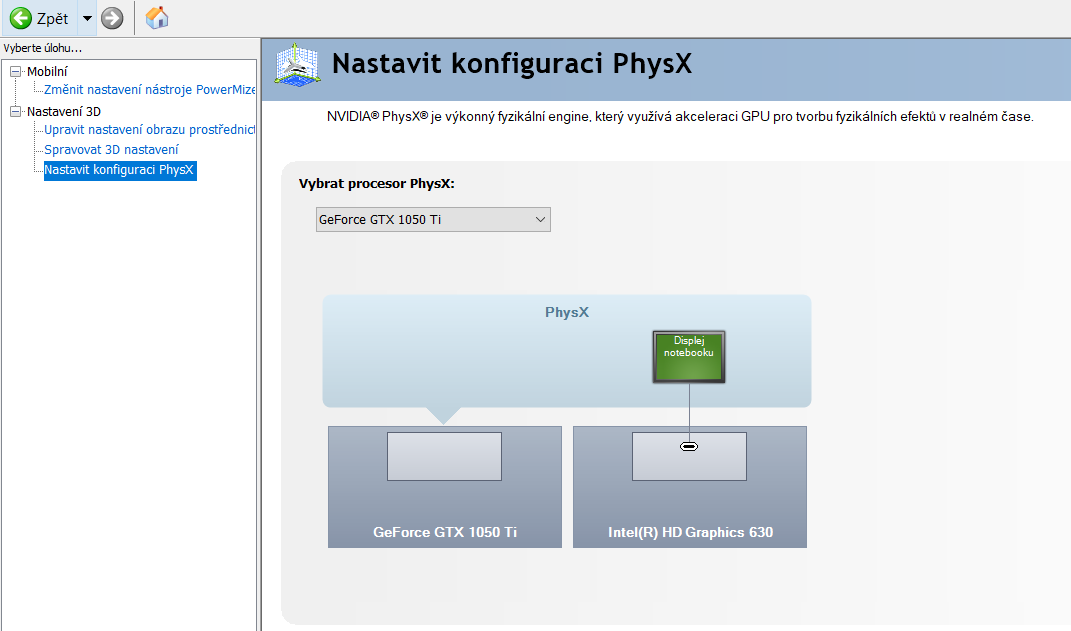
Task: Go to the Home page icon
Action: click(x=157, y=17)
